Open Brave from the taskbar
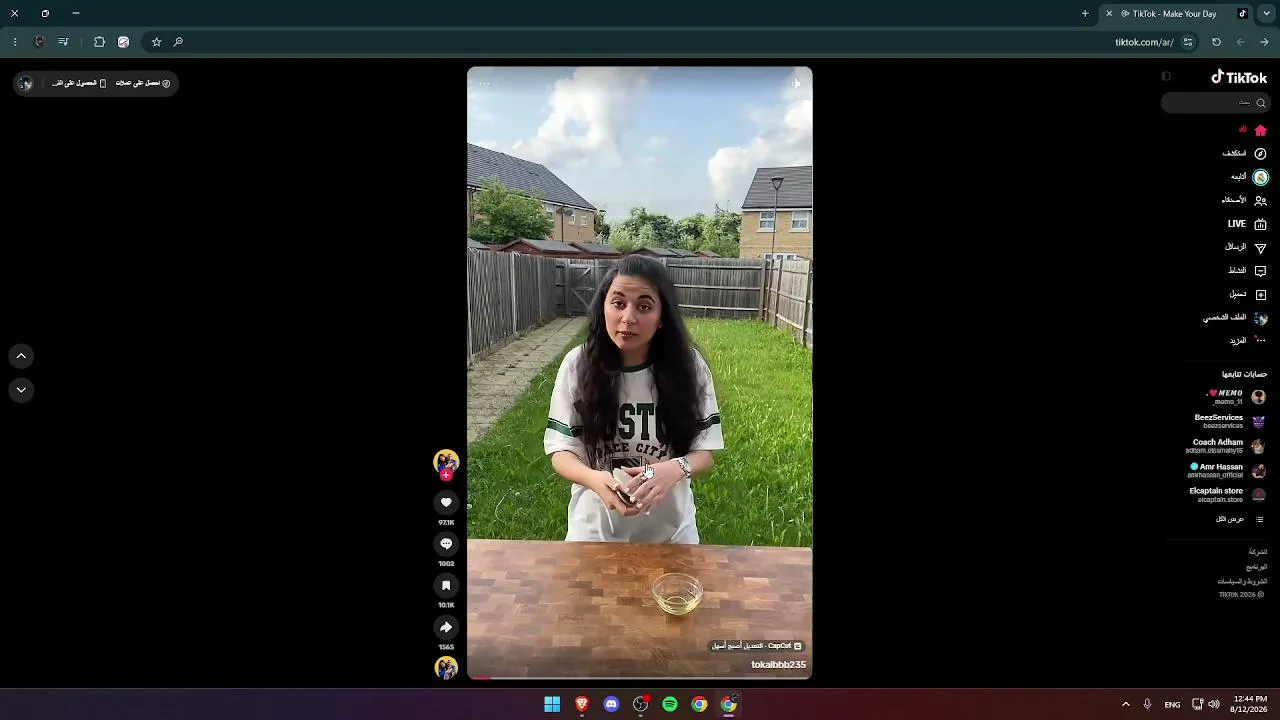Image resolution: width=1280 pixels, height=720 pixels. (582, 704)
